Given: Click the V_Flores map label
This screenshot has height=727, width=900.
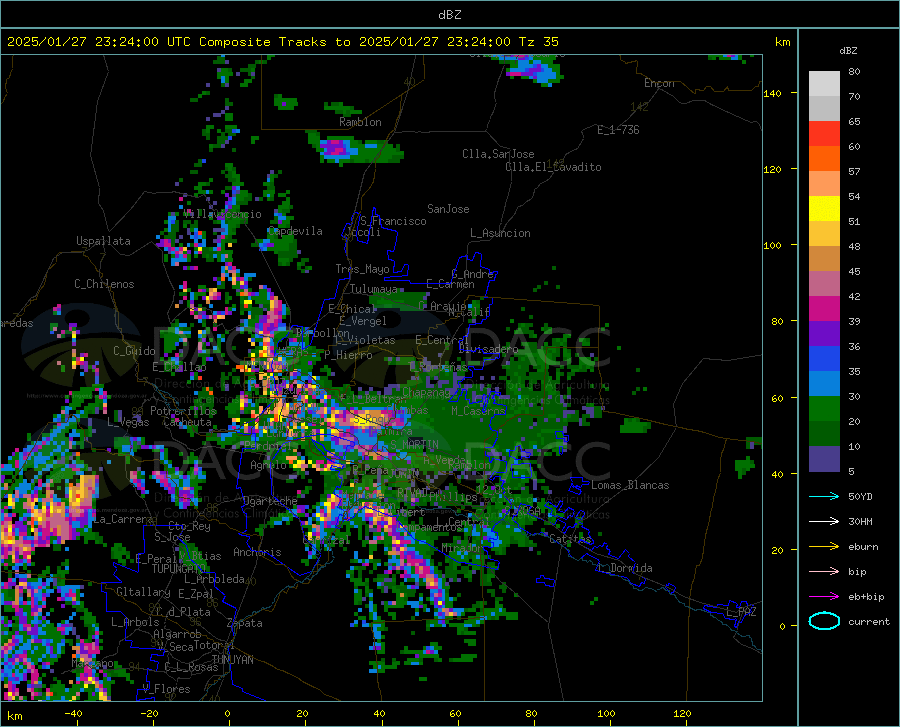Looking at the screenshot, I should point(166,689).
